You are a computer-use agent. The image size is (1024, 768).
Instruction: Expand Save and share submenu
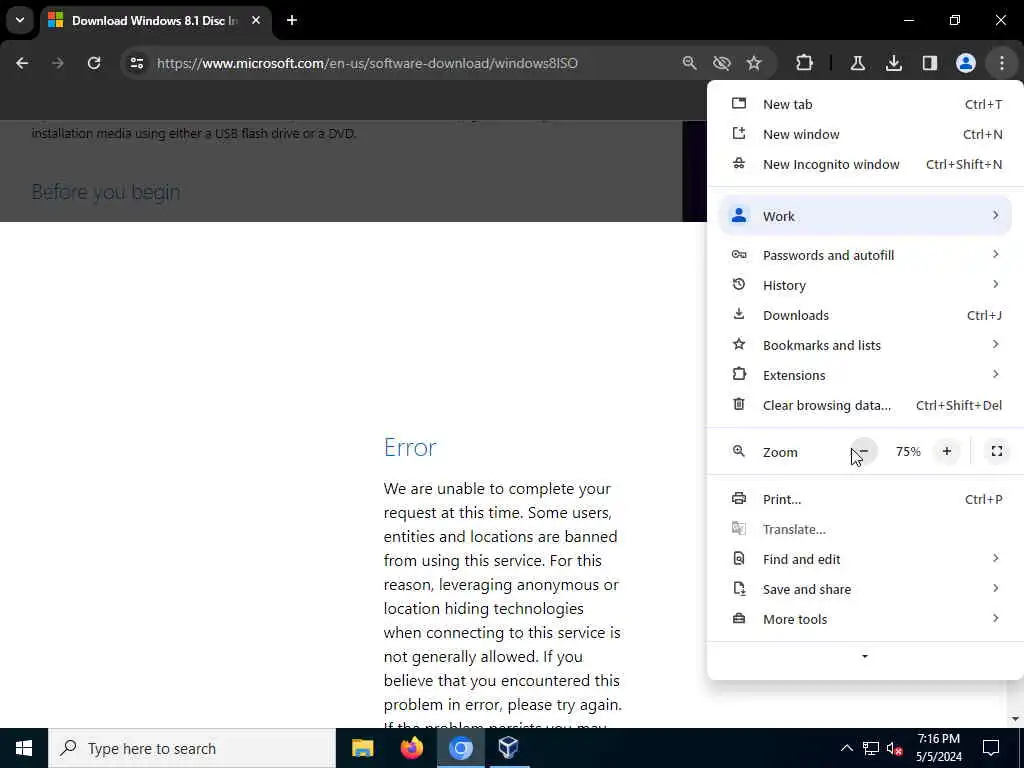865,589
